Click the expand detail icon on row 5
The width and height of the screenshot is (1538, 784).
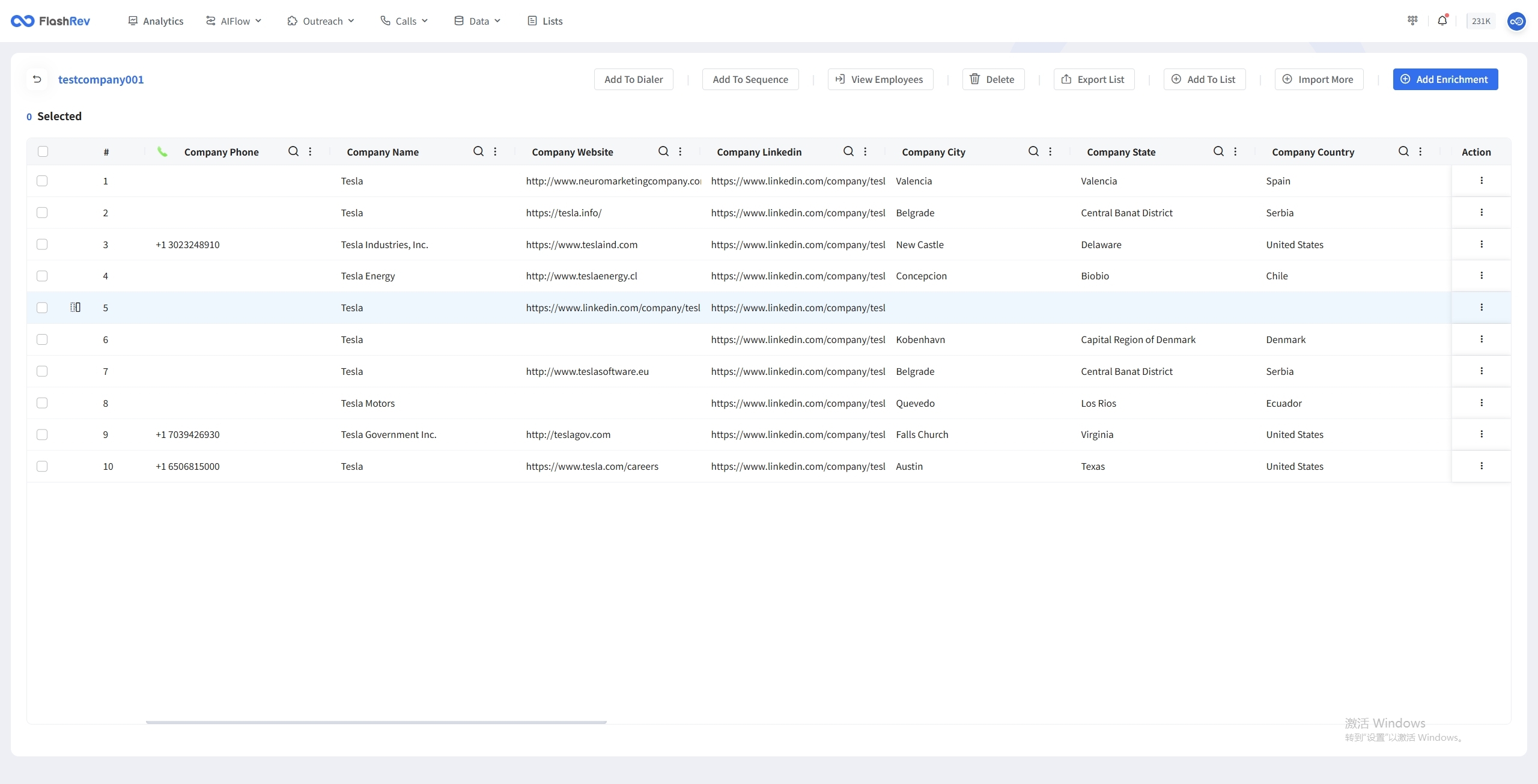click(75, 308)
